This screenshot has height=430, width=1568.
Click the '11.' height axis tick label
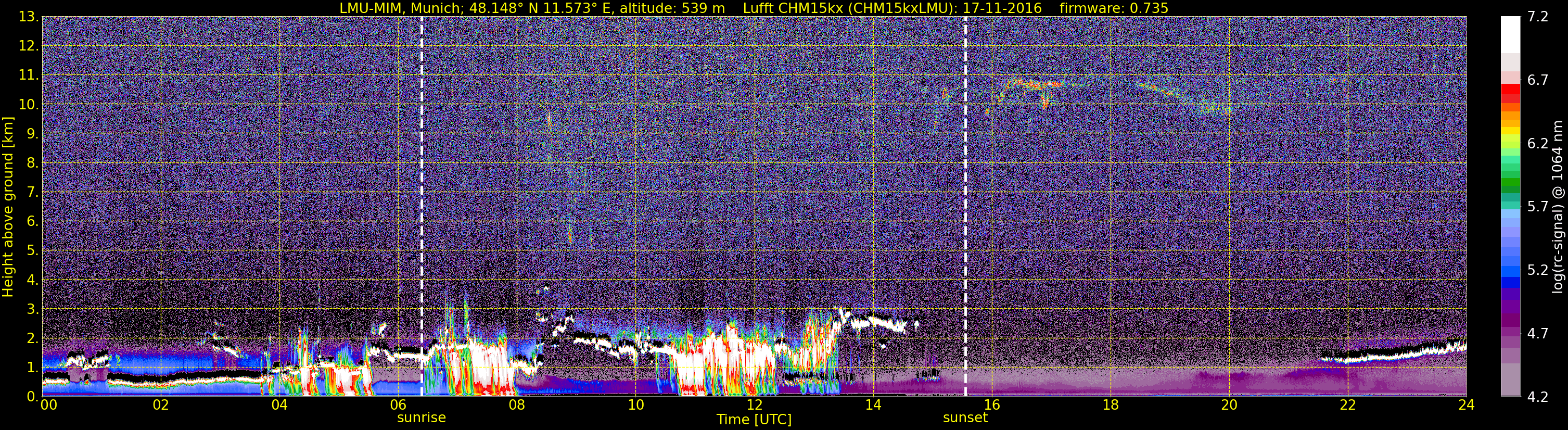(x=28, y=75)
